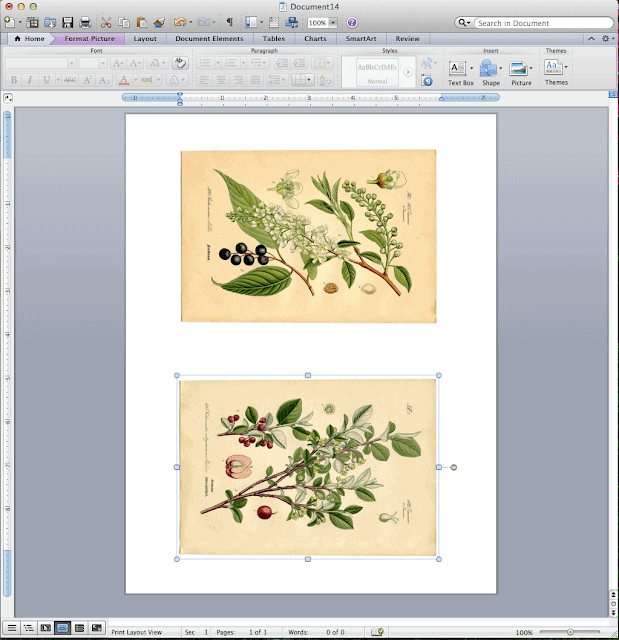Viewport: 619px width, 640px height.
Task: Click in the Search in Document field
Action: (x=543, y=23)
